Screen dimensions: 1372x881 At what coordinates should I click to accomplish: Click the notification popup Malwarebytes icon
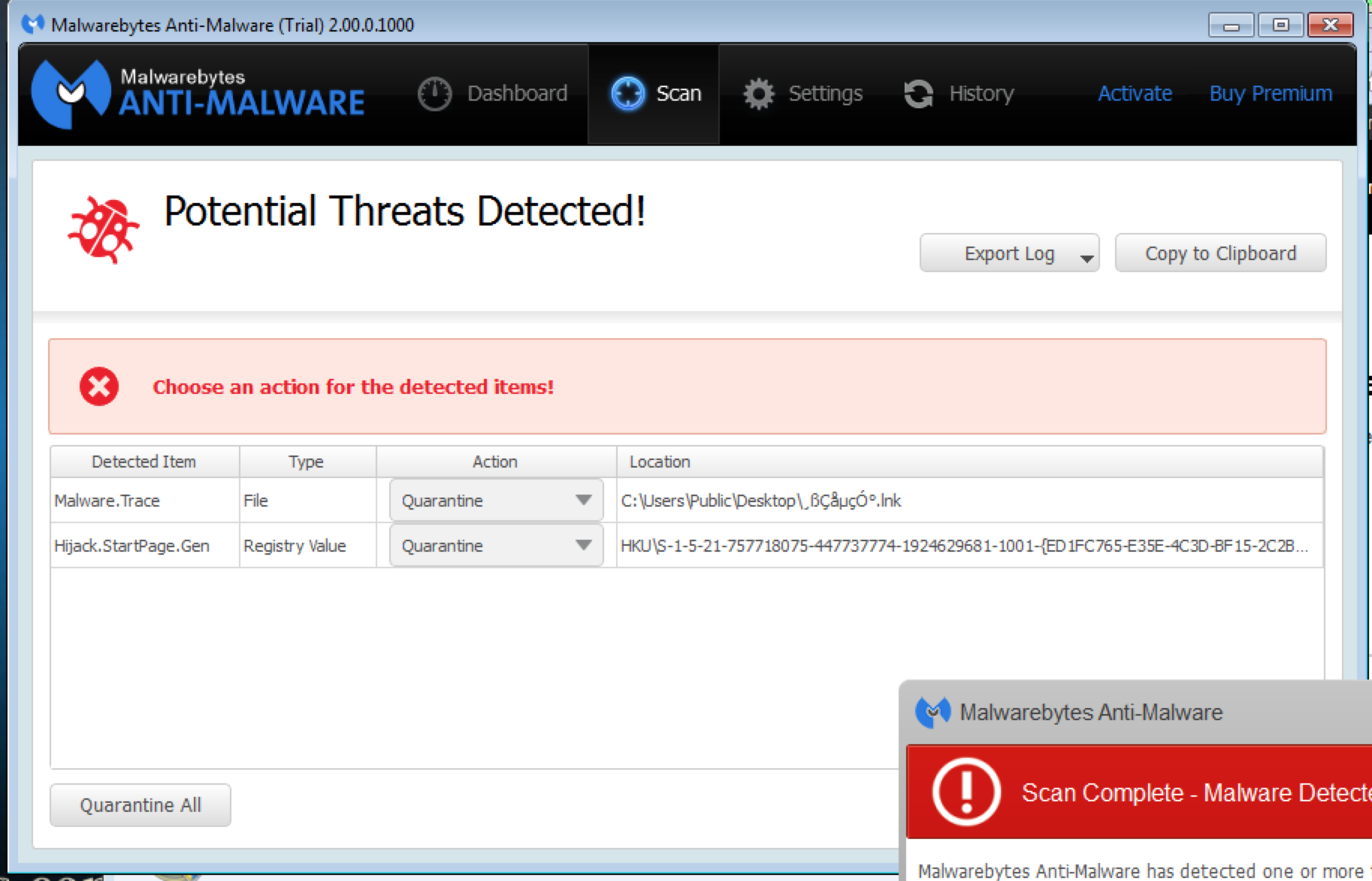[x=933, y=712]
